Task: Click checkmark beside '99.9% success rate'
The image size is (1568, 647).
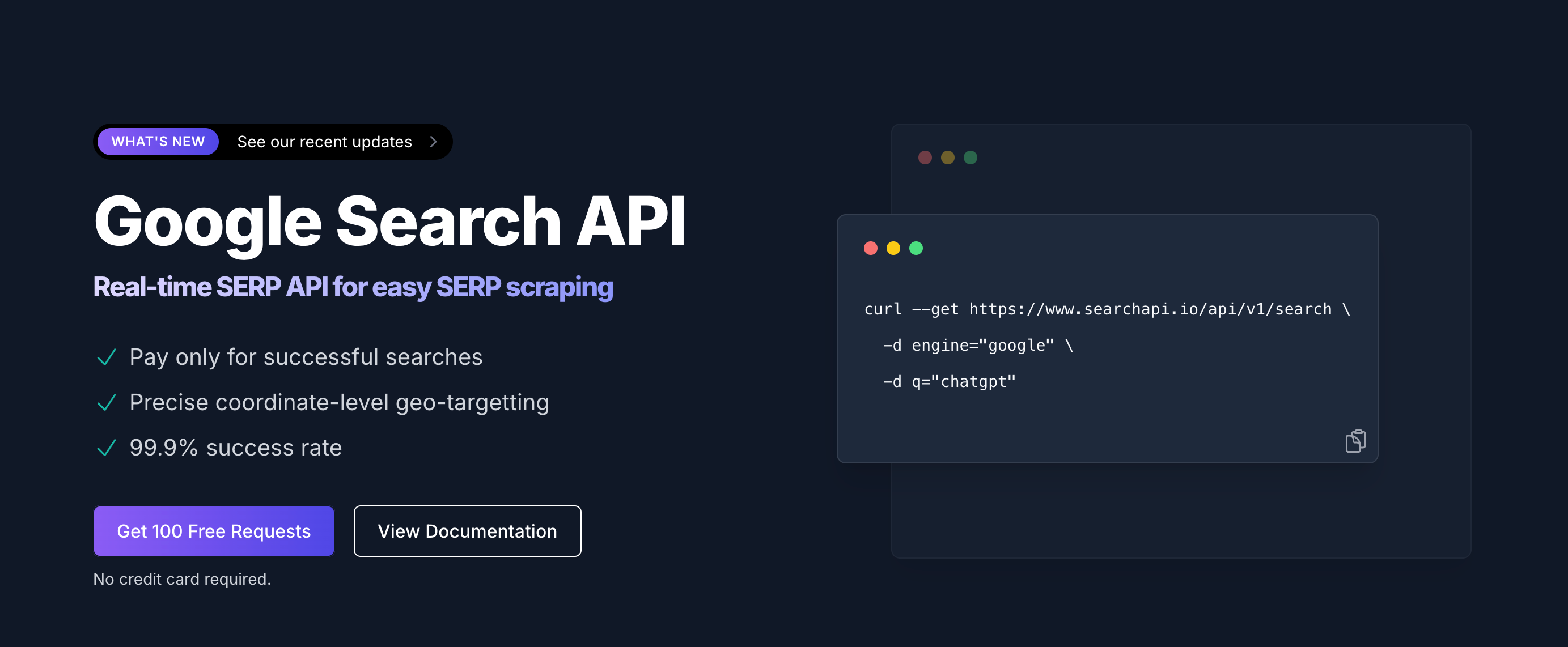Action: [x=107, y=448]
